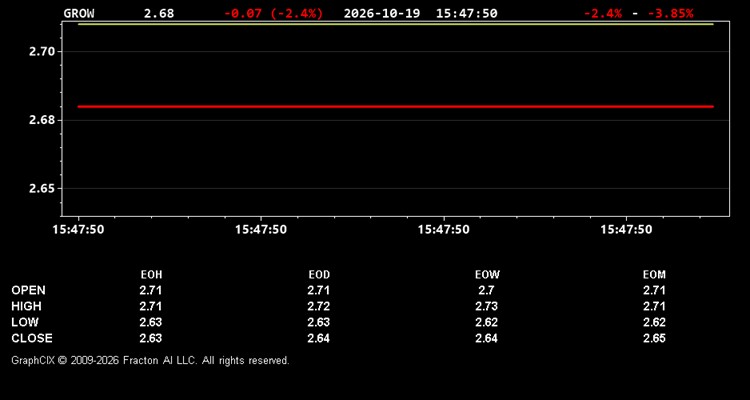
Task: Click the EOW OPEN value 2.7
Action: click(x=486, y=290)
